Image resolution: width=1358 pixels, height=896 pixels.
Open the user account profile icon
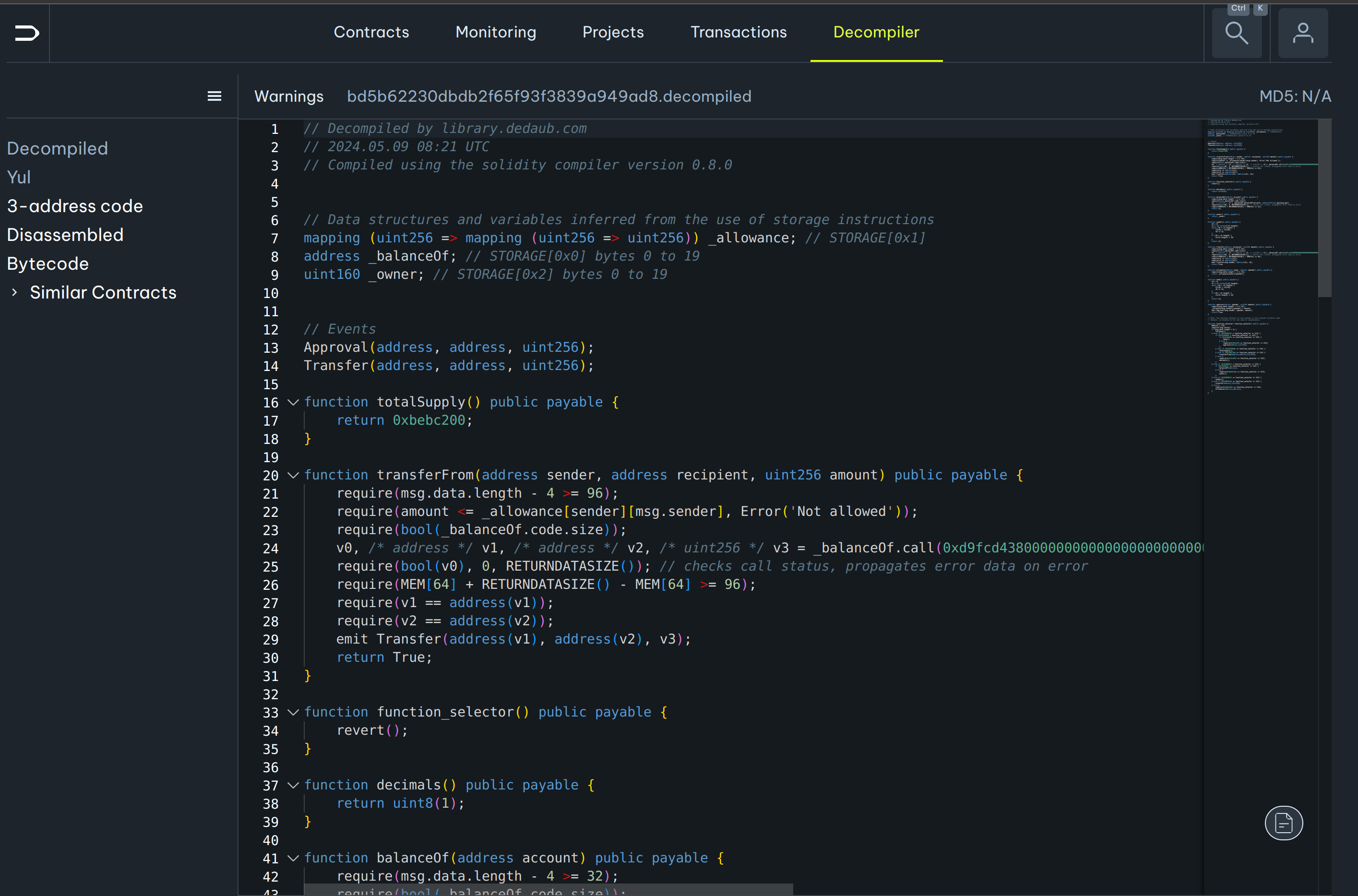pyautogui.click(x=1303, y=33)
